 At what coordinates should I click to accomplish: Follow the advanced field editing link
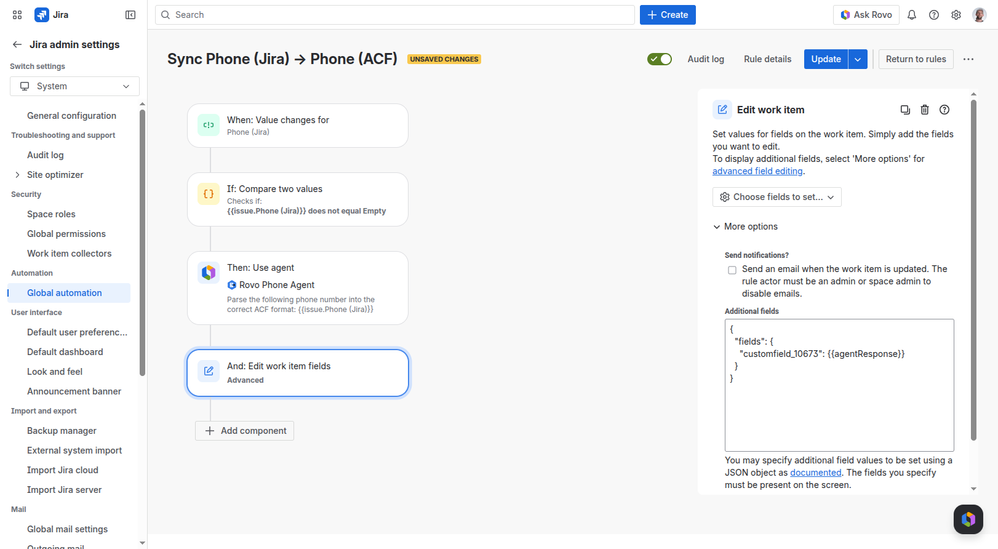757,171
